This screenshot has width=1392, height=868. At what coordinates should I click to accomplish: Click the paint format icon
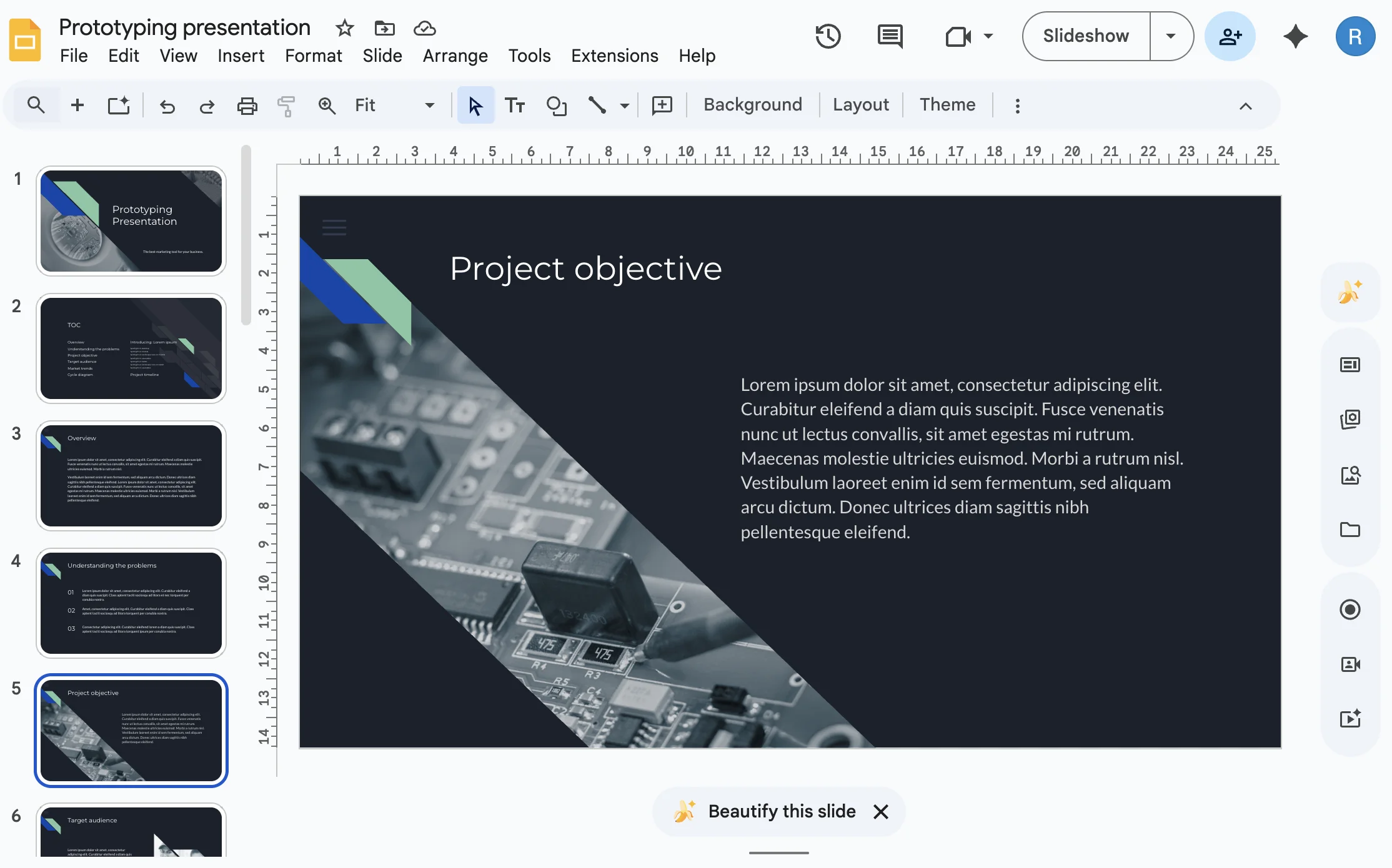pyautogui.click(x=286, y=105)
